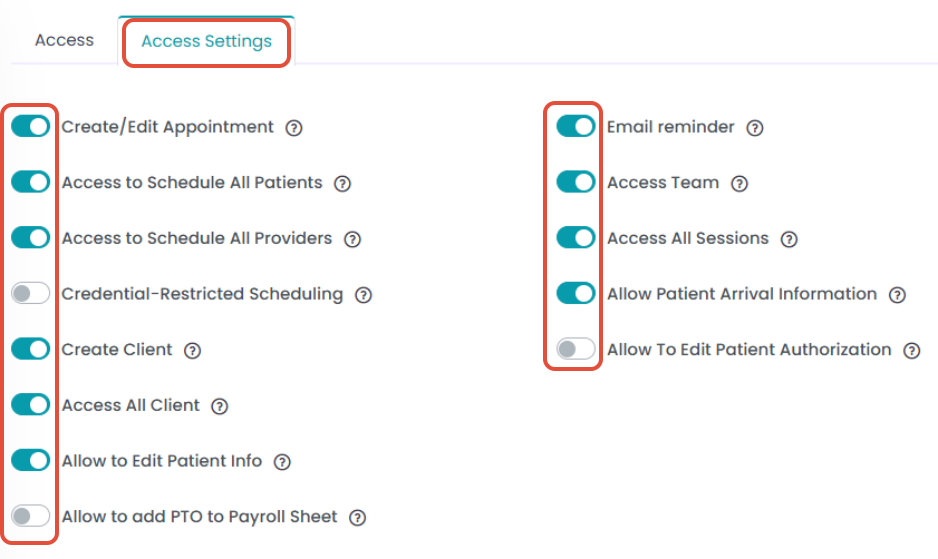Switch off the Access Team toggle
Image resolution: width=938 pixels, height=559 pixels.
(x=576, y=183)
